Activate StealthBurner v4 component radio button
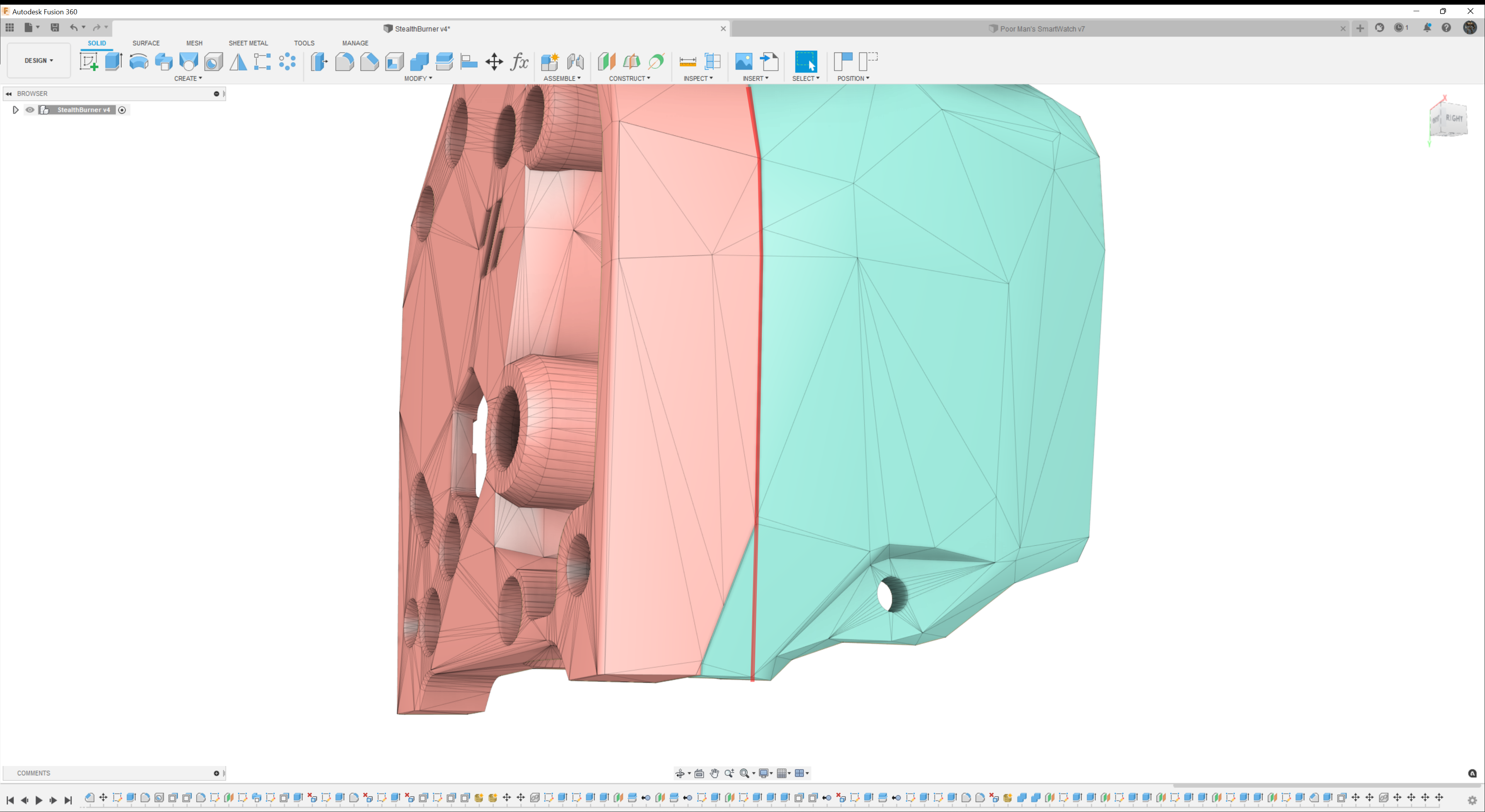The image size is (1485, 812). 122,110
